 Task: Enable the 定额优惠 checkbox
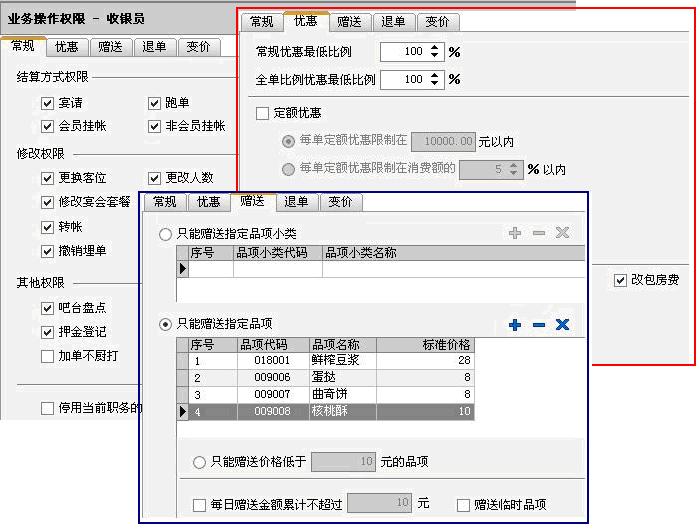click(263, 114)
